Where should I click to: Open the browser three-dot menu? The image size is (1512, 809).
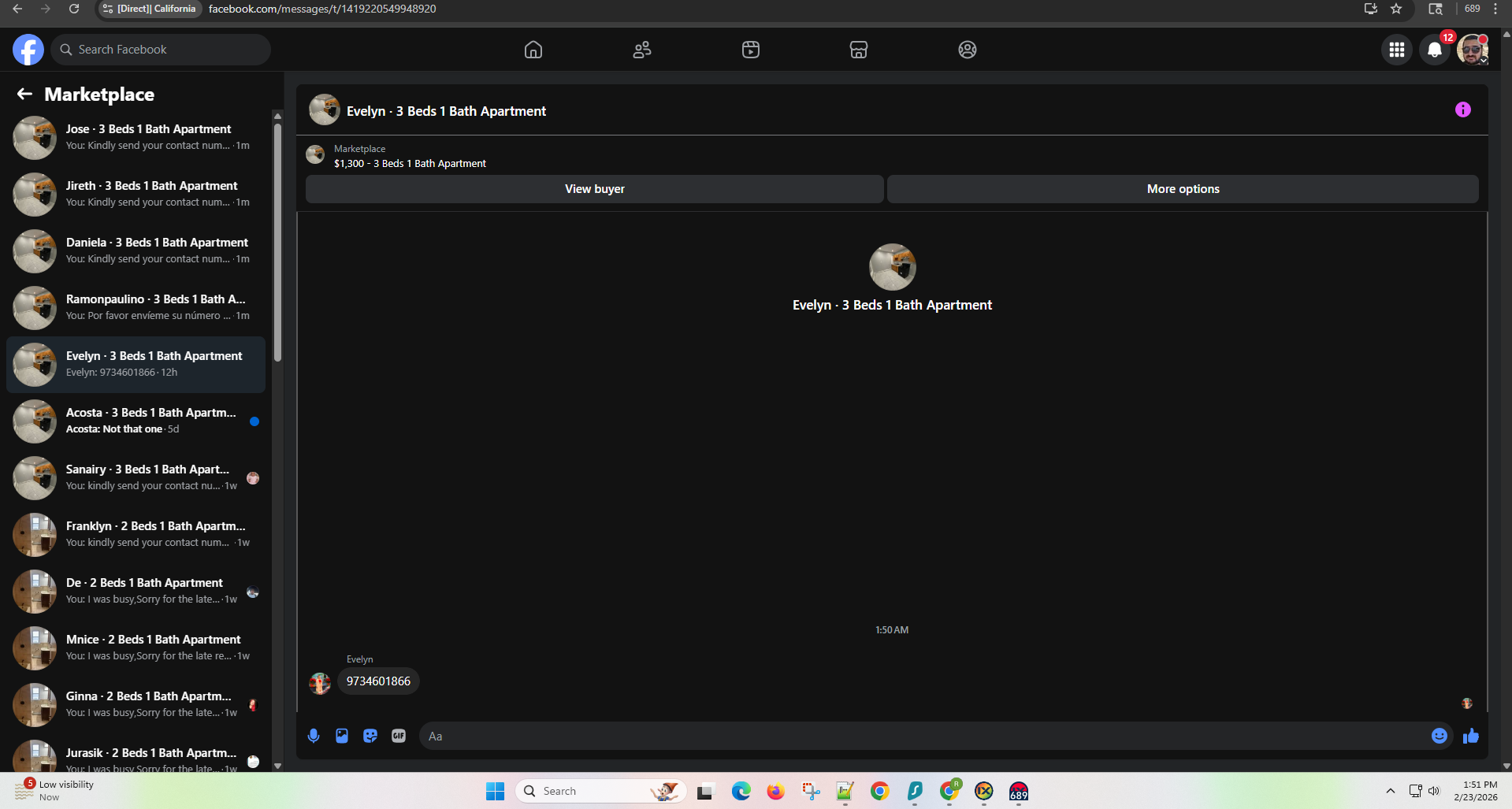(x=1495, y=9)
